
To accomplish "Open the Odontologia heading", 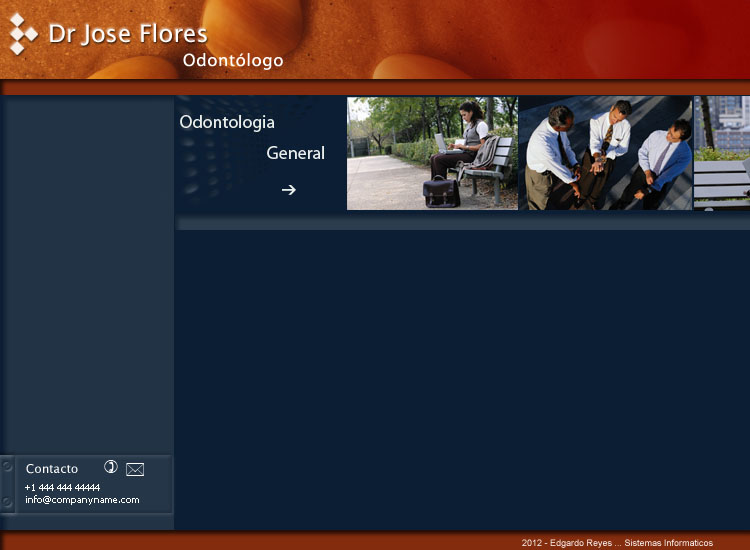I will 227,122.
